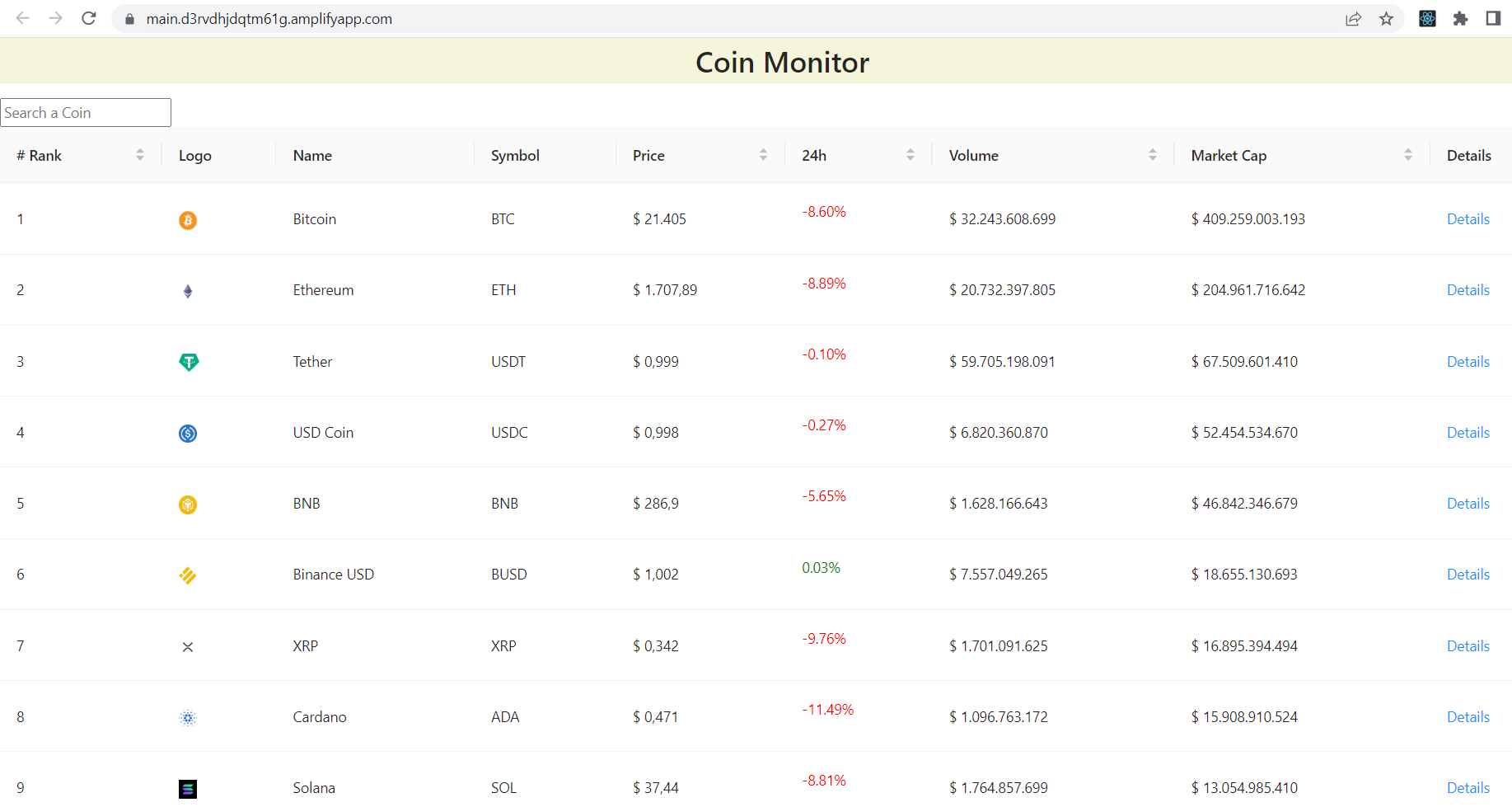Click the Cardano logo icon
Screen dimensions: 1512x807
point(187,717)
